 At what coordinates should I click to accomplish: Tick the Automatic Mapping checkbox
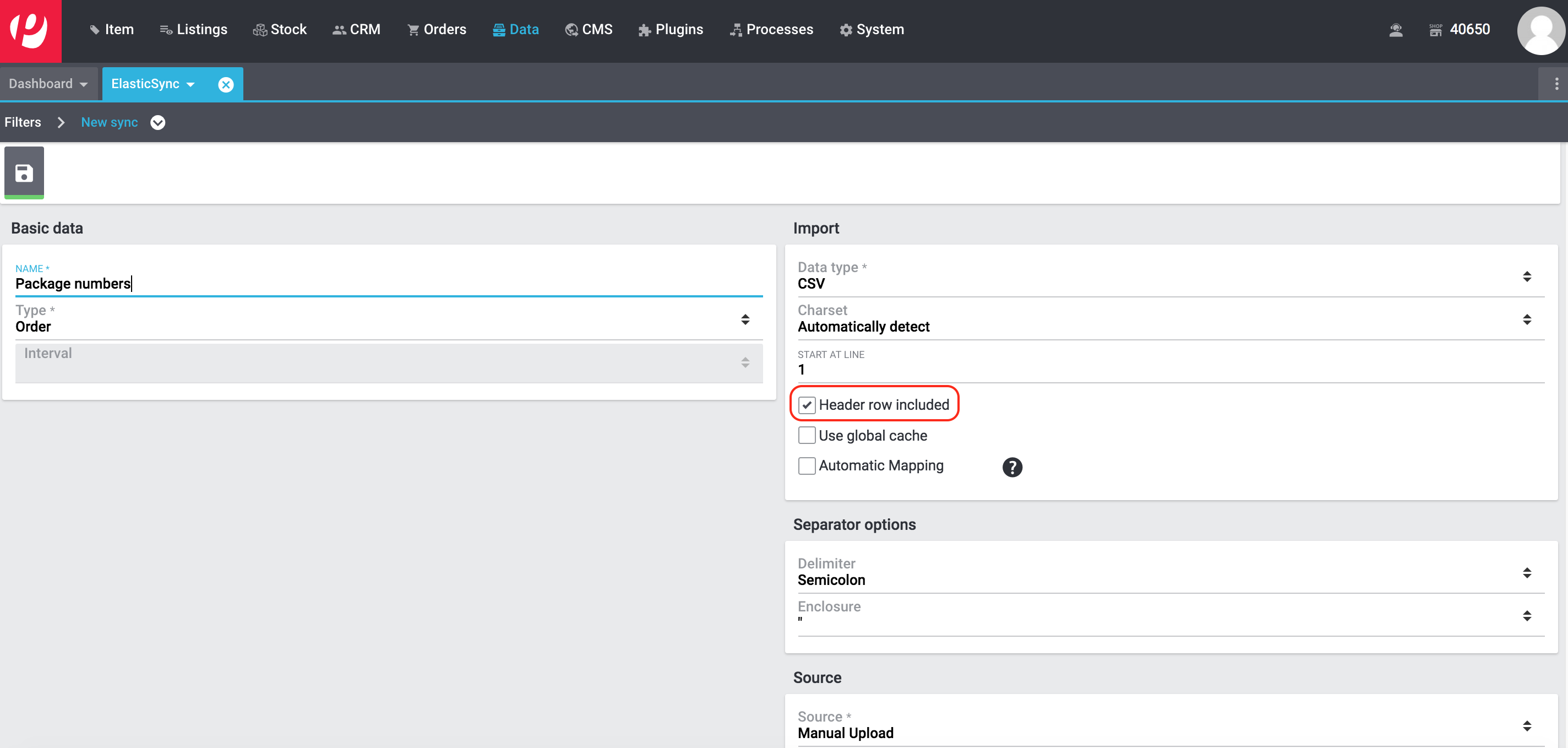[807, 466]
